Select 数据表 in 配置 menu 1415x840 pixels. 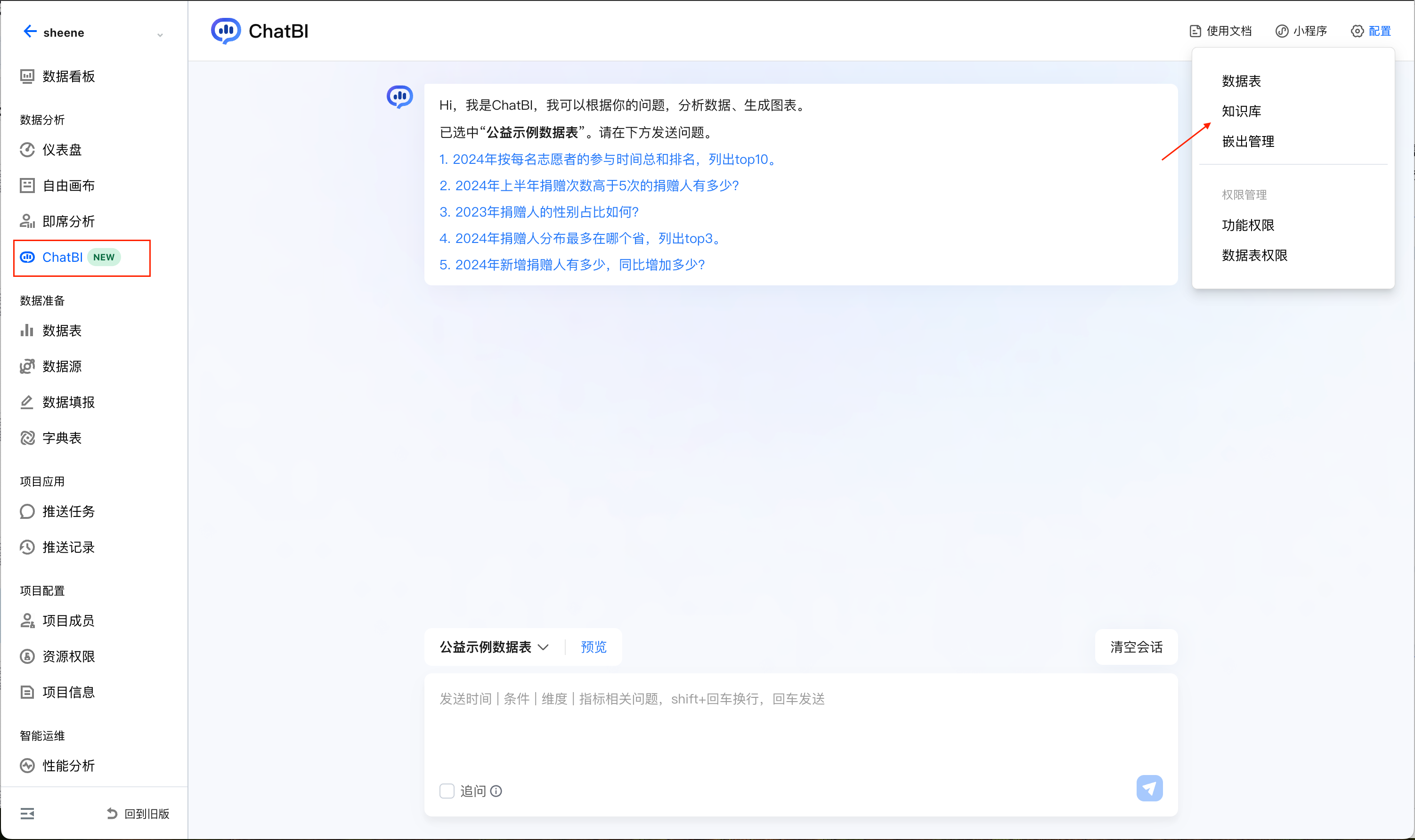click(1241, 81)
